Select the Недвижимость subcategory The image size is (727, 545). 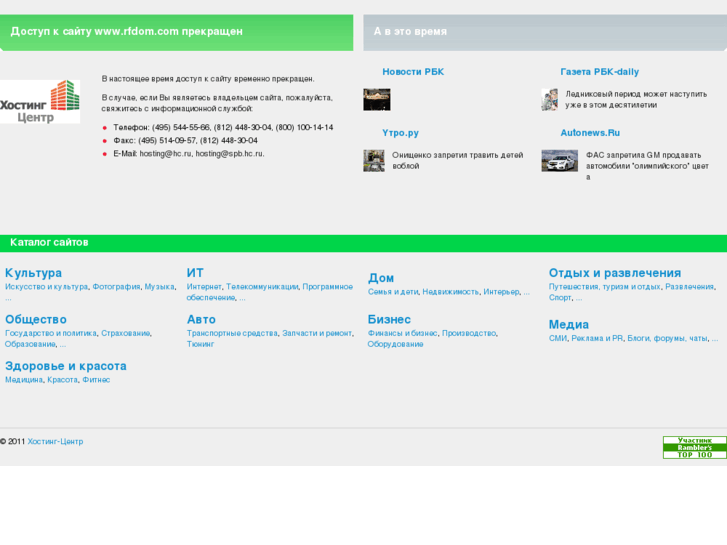(x=451, y=292)
